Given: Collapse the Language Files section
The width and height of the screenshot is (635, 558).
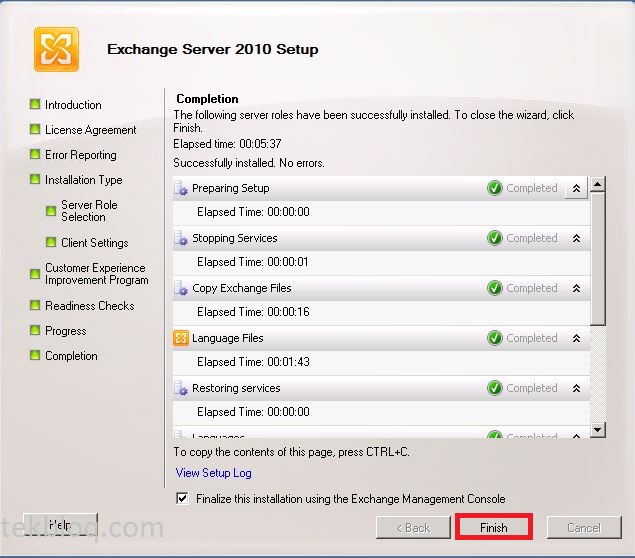Looking at the screenshot, I should click(576, 338).
